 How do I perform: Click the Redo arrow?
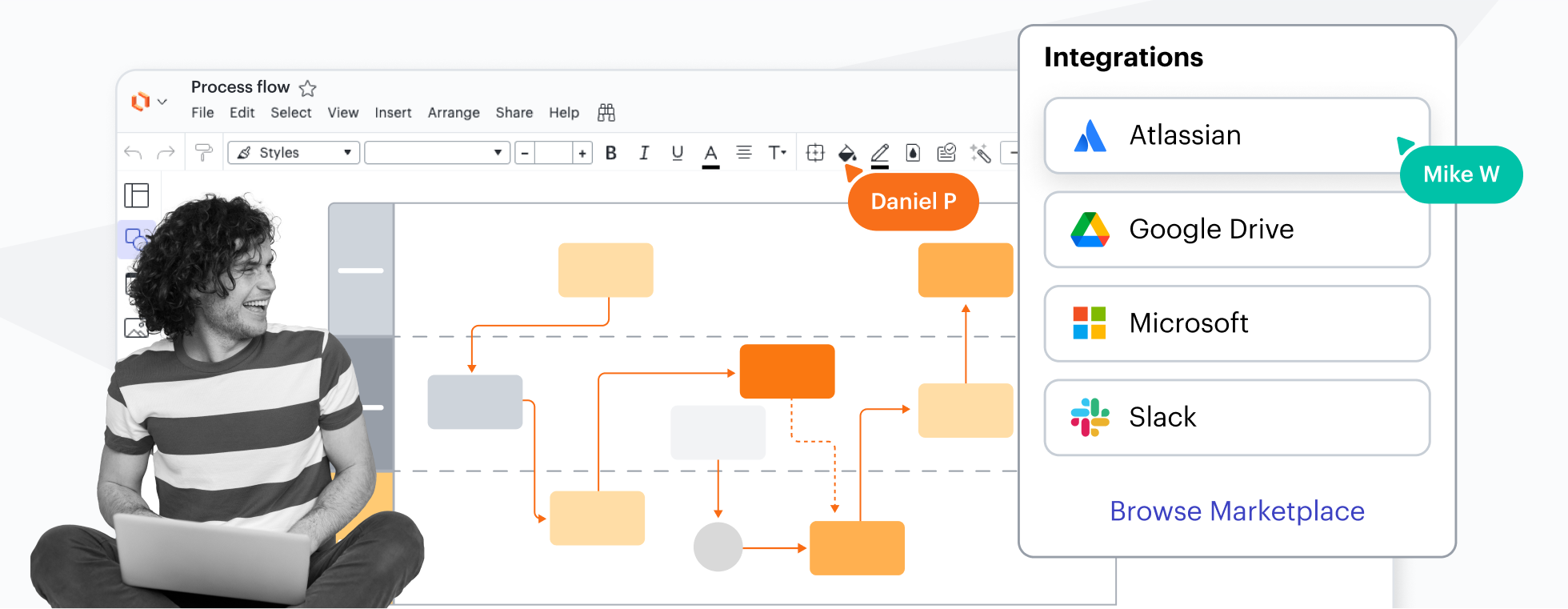[x=166, y=153]
